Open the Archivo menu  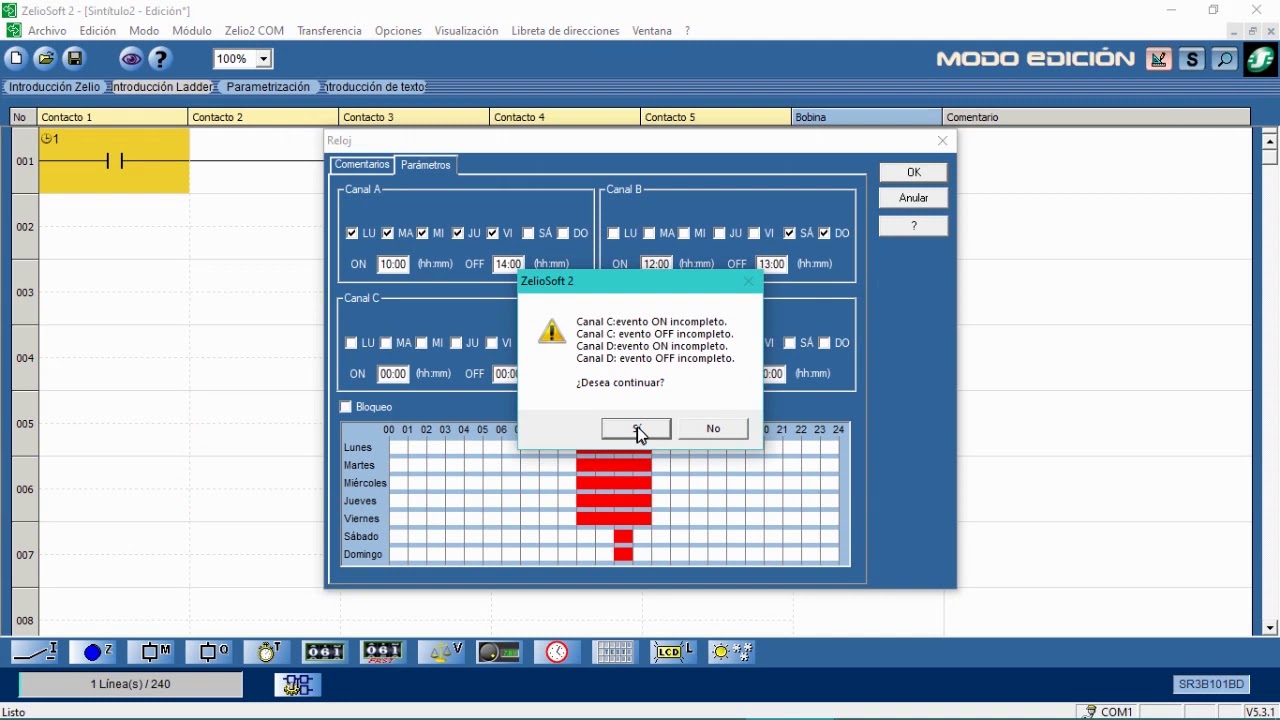[47, 31]
